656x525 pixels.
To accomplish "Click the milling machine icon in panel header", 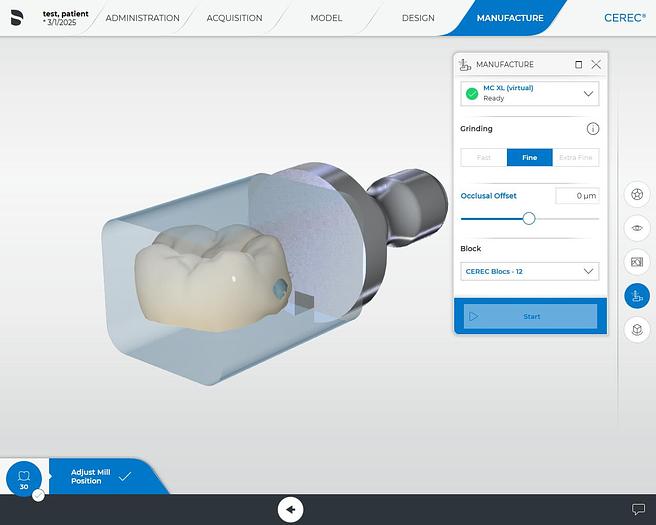I will [x=465, y=64].
